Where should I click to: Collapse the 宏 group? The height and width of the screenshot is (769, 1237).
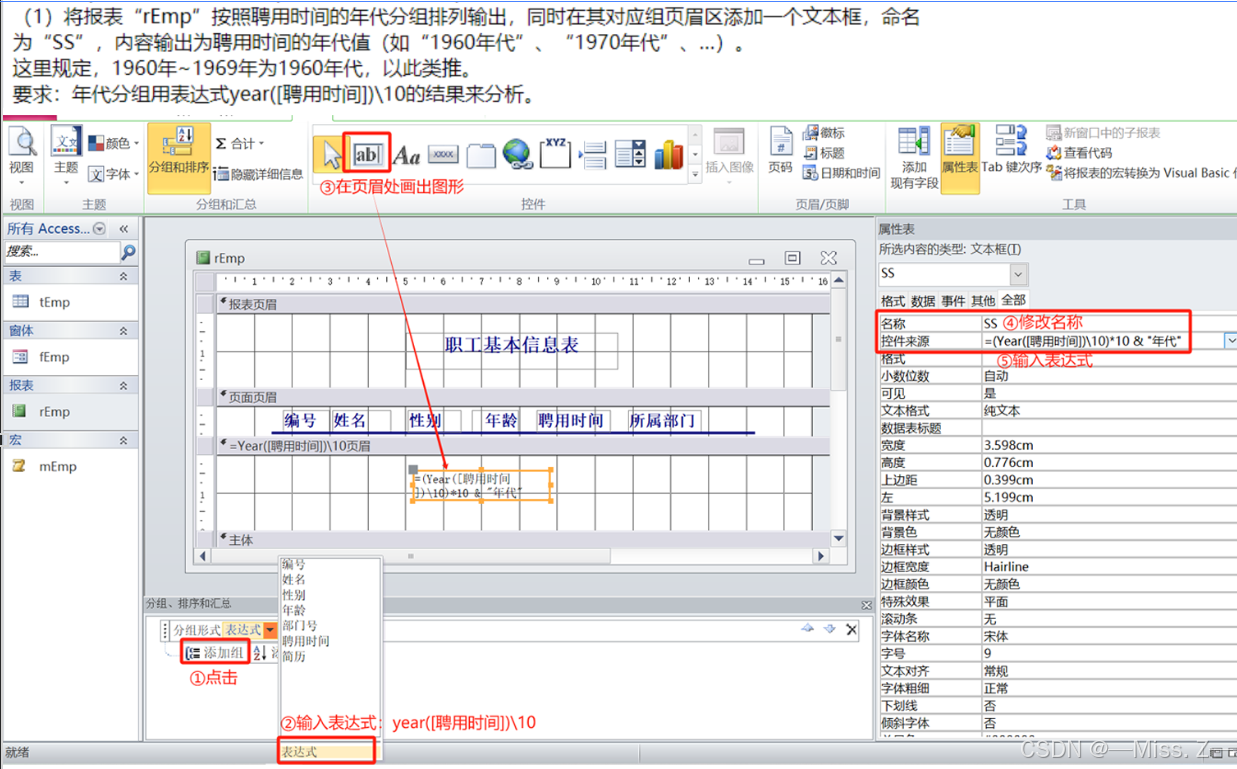pos(124,440)
